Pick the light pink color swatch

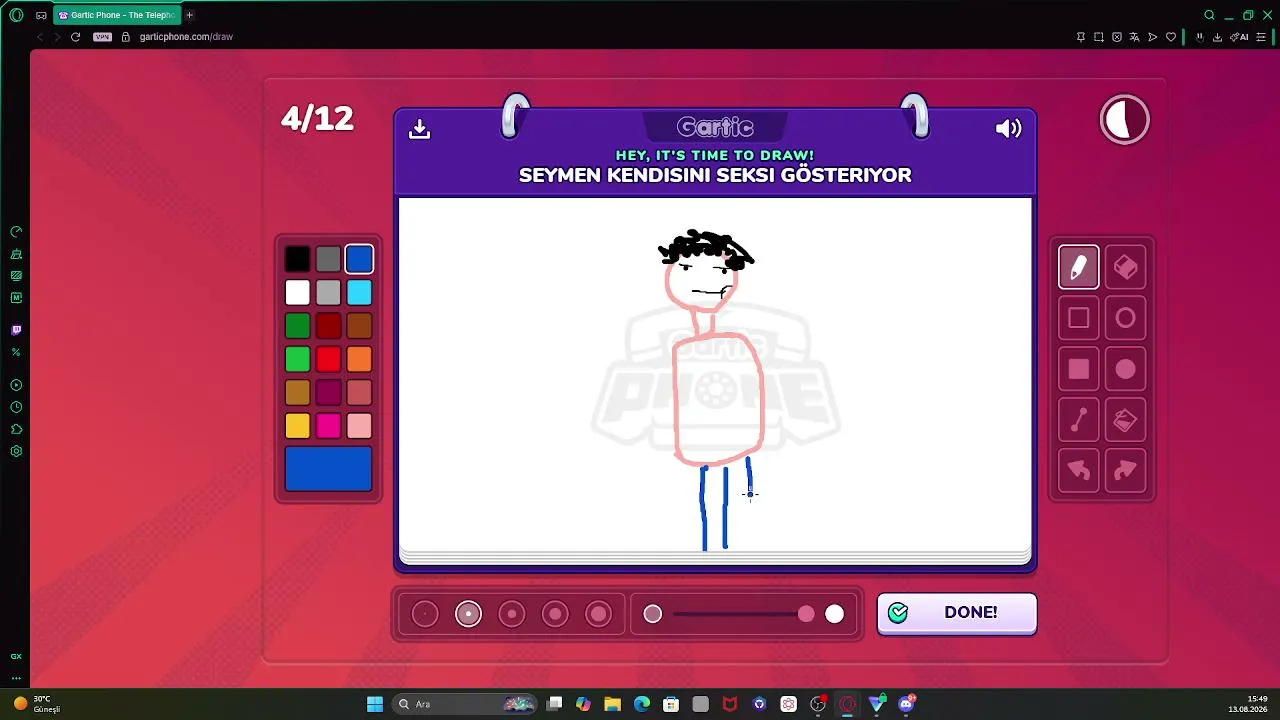(x=359, y=426)
